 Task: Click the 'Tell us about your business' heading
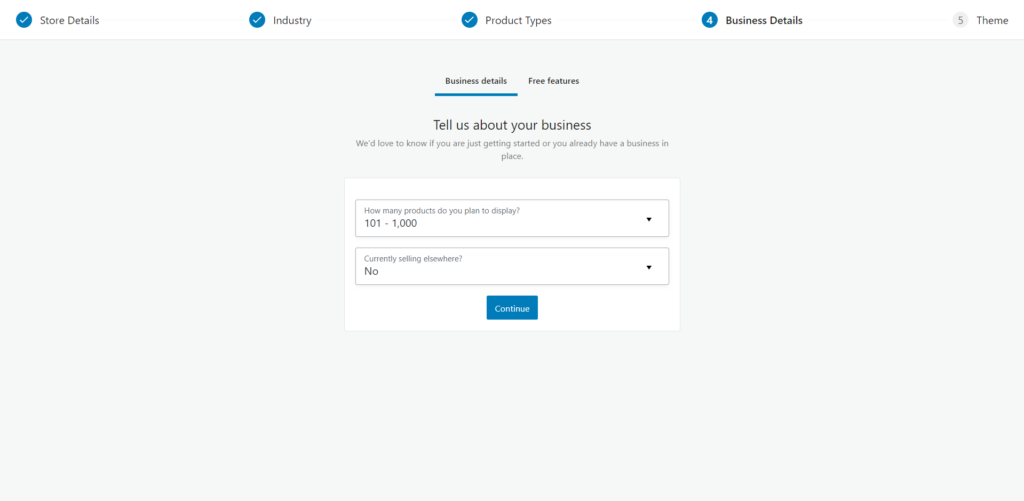click(x=512, y=125)
